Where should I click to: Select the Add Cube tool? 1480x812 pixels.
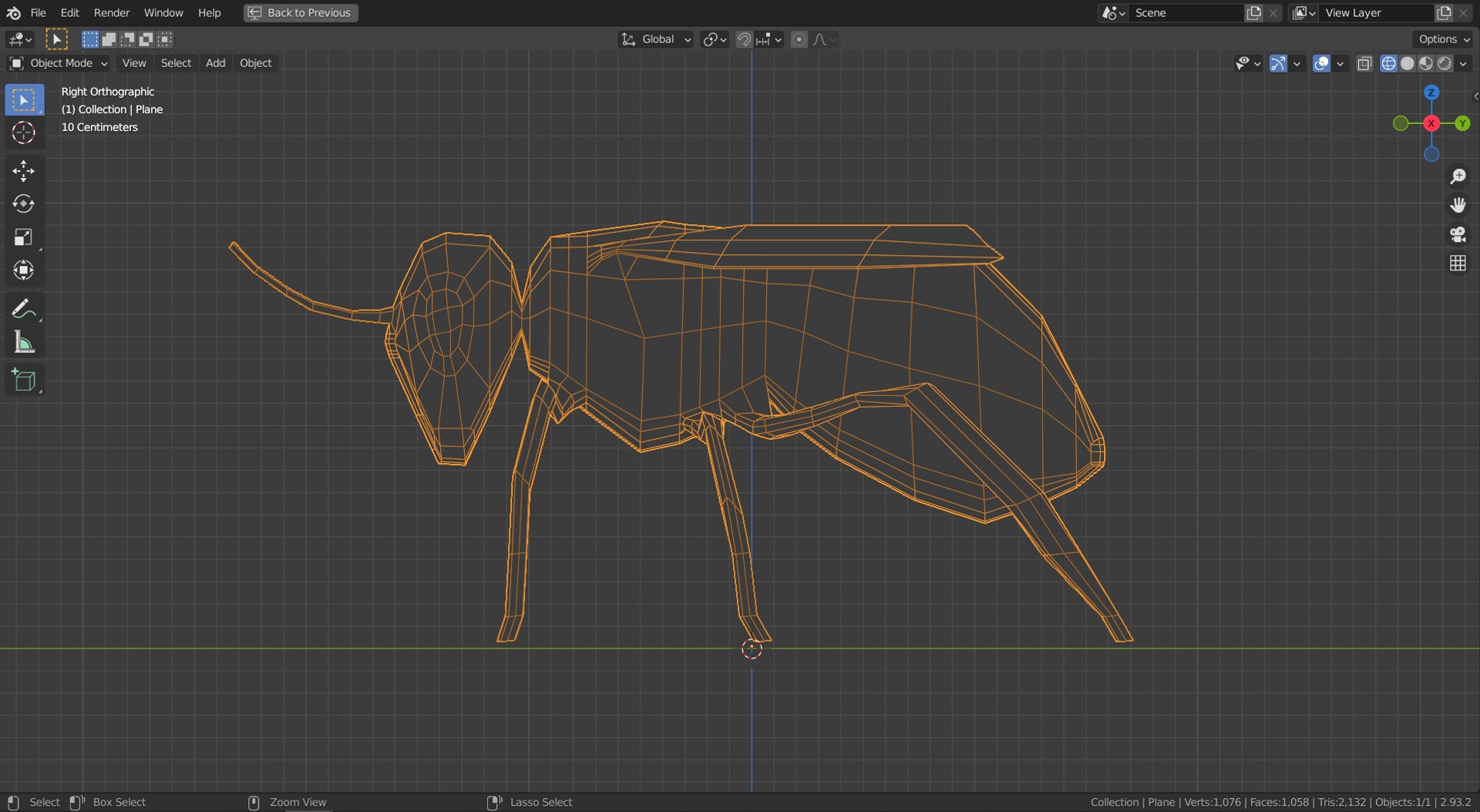pos(24,381)
